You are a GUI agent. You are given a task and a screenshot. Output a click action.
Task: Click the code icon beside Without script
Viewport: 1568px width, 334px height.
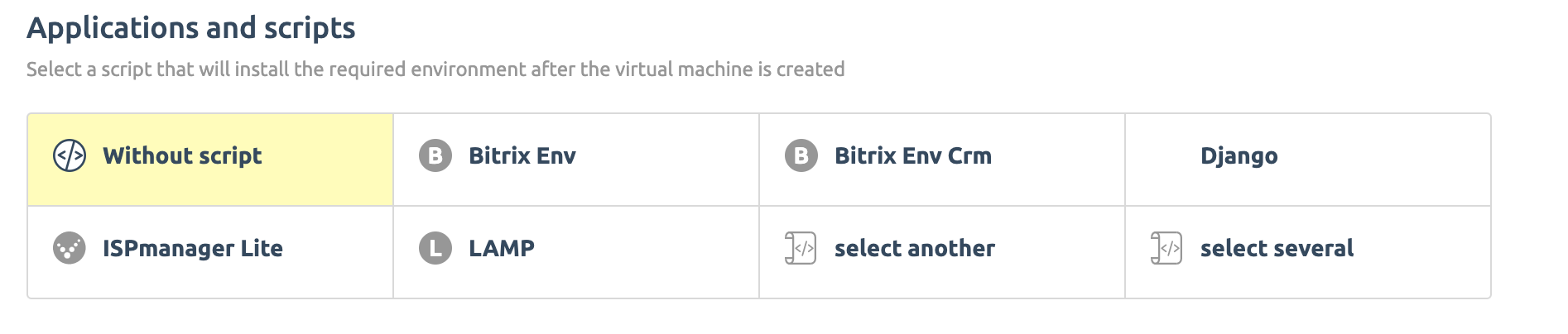tap(70, 155)
